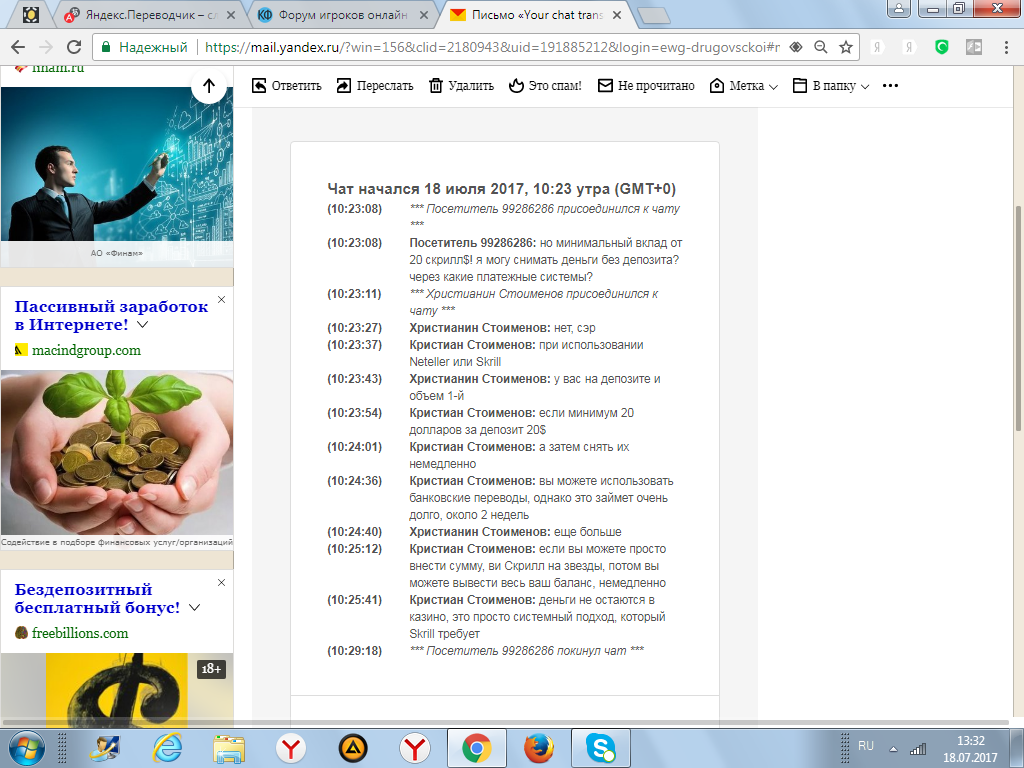This screenshot has width=1024, height=768.
Task: Click the mail.yandex.ru address bar URL
Action: pyautogui.click(x=492, y=47)
